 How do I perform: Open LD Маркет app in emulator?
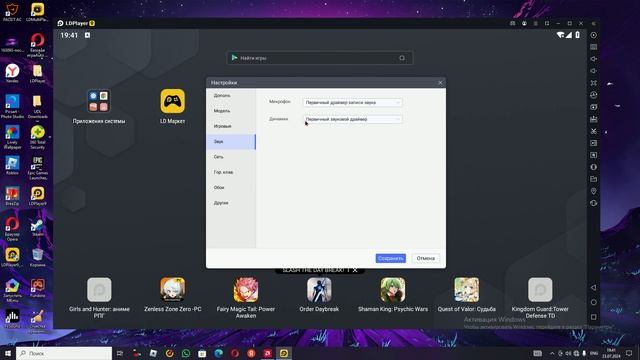pyautogui.click(x=172, y=101)
